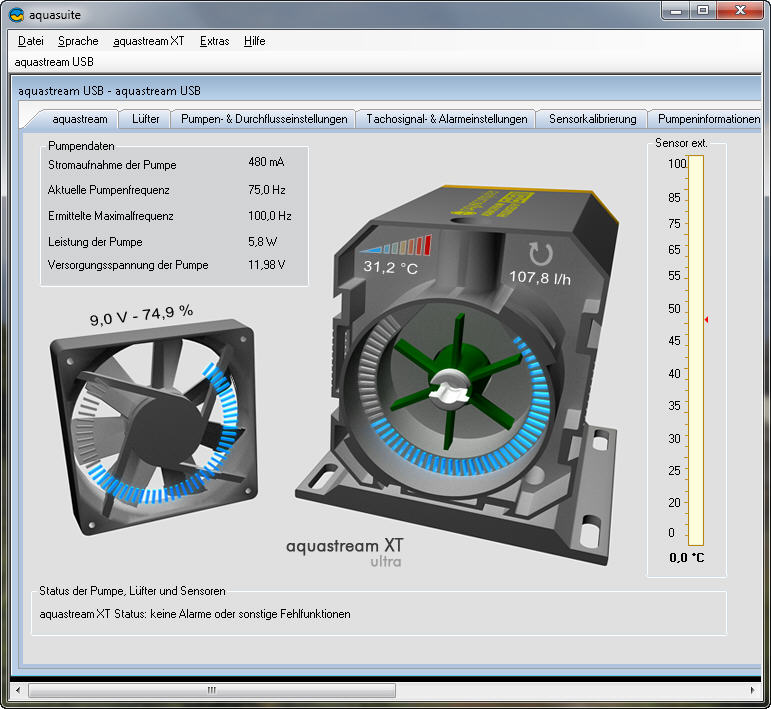
Task: Open the Hilfe menu
Action: (x=254, y=41)
